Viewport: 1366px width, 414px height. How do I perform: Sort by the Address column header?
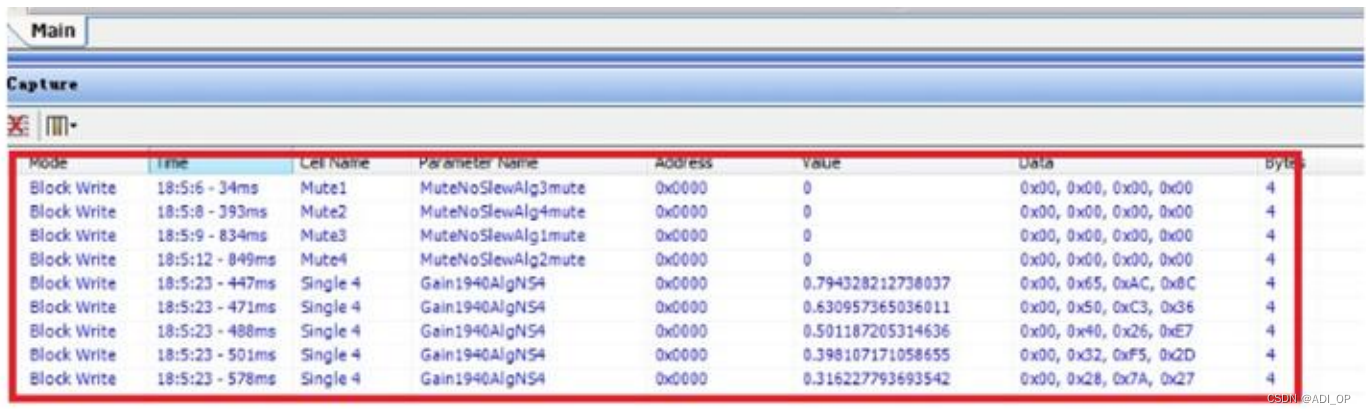point(684,162)
